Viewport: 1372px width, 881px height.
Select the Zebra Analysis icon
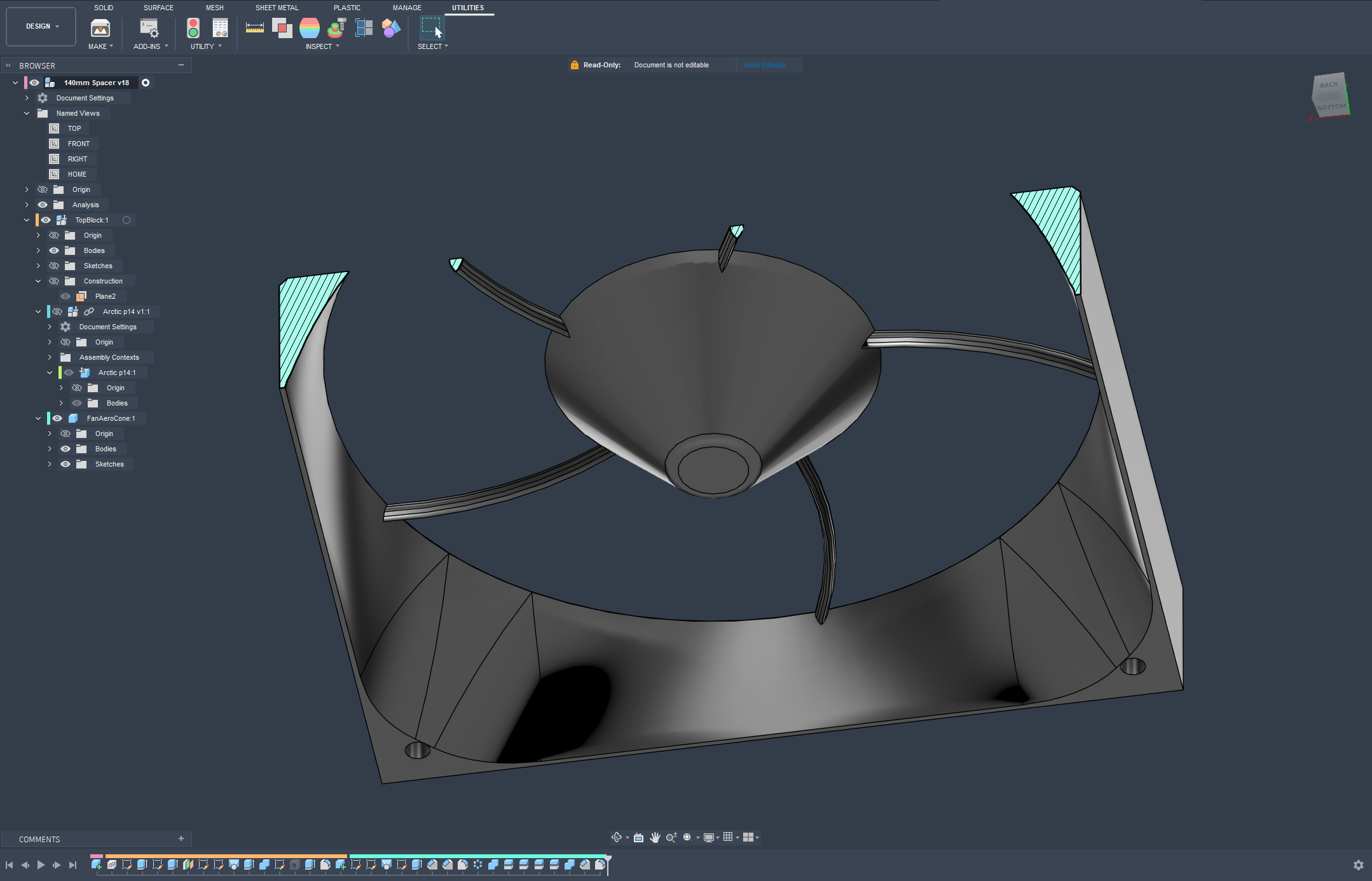[x=310, y=28]
